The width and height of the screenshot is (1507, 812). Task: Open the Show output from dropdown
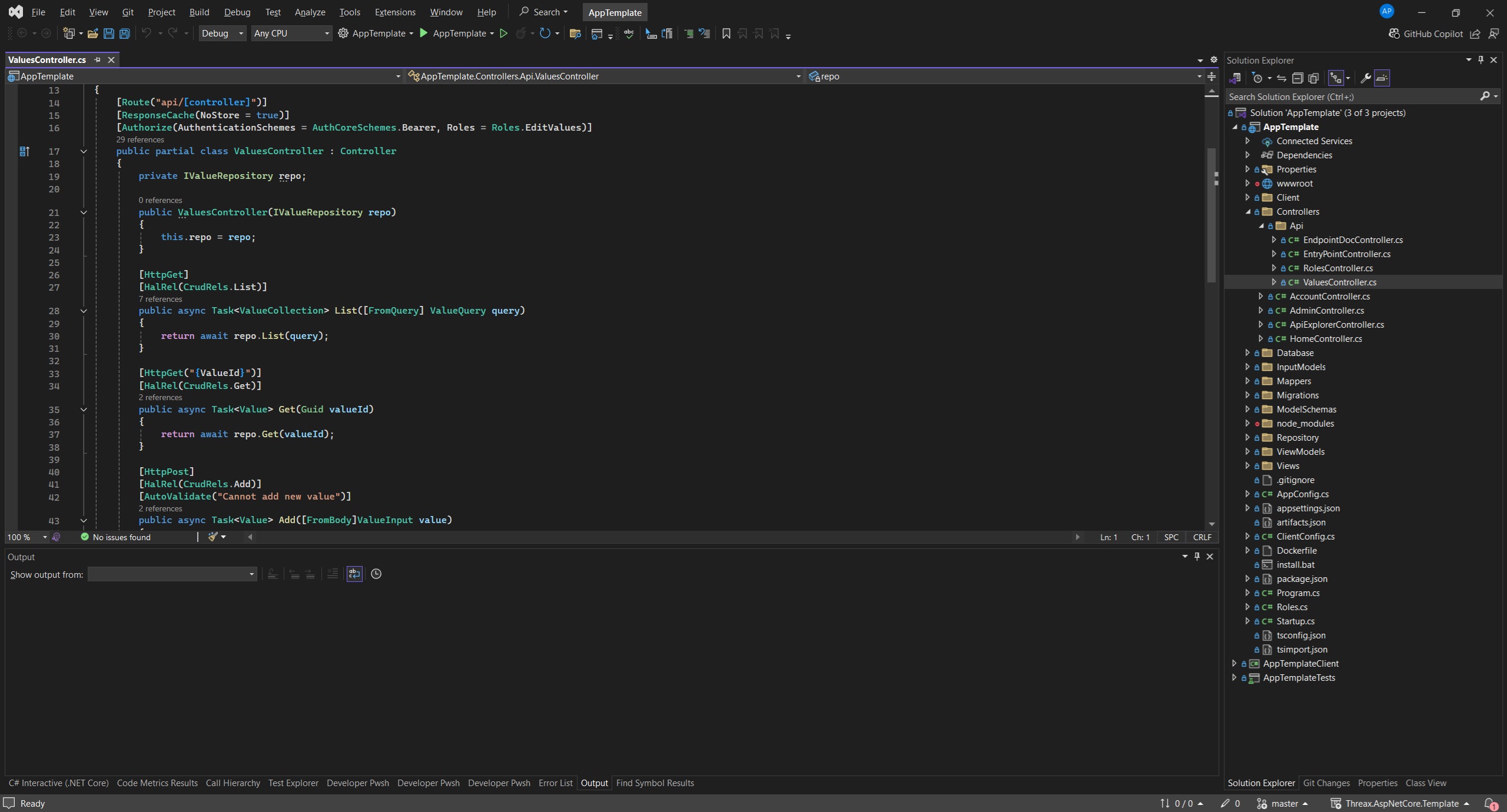point(172,574)
